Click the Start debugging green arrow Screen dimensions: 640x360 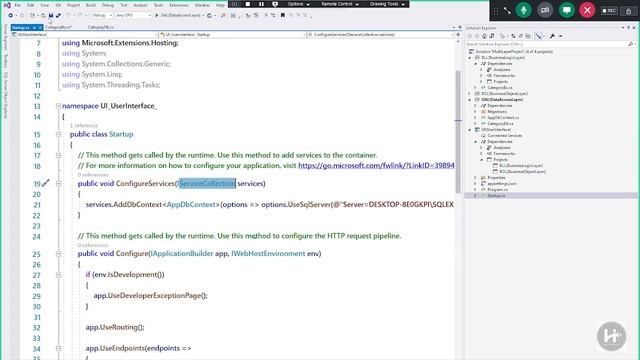[x=156, y=15]
